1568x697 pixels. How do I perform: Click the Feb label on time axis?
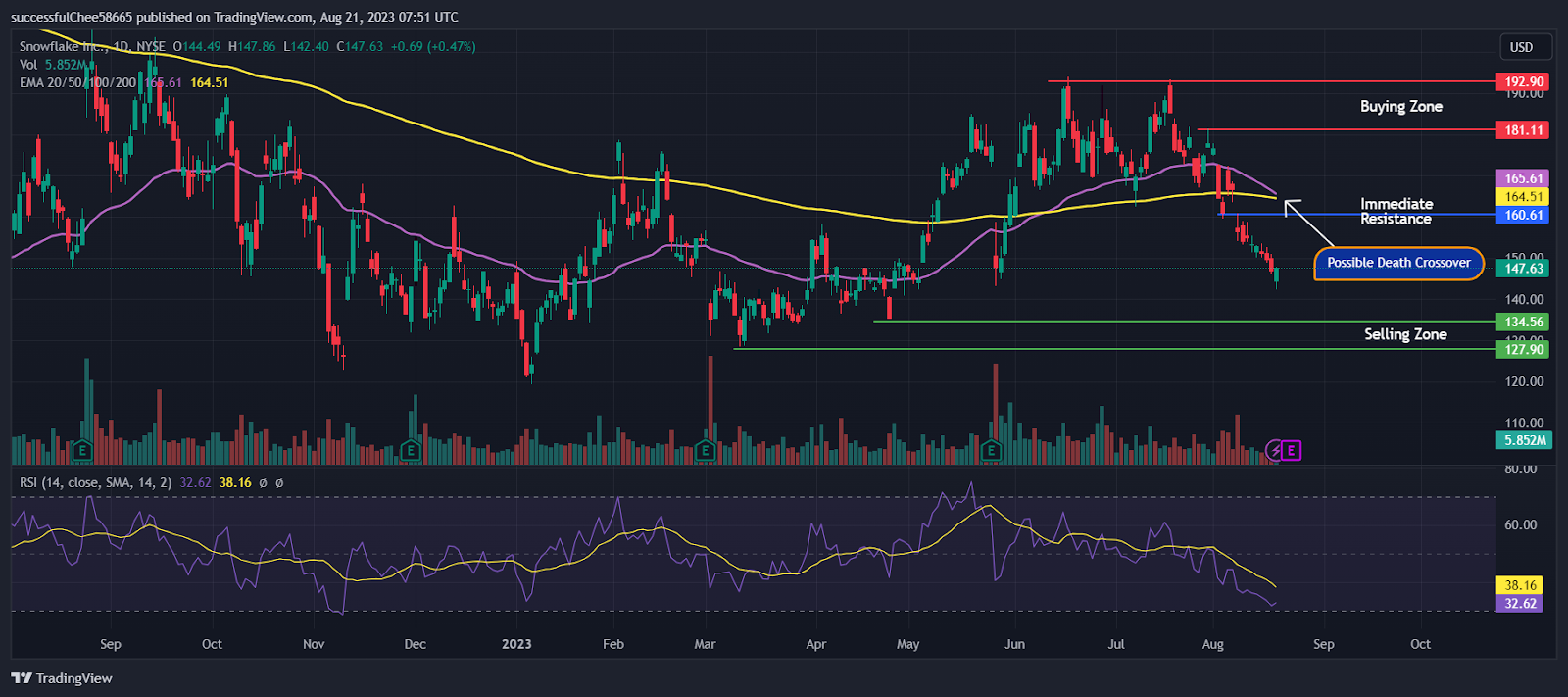pos(613,644)
